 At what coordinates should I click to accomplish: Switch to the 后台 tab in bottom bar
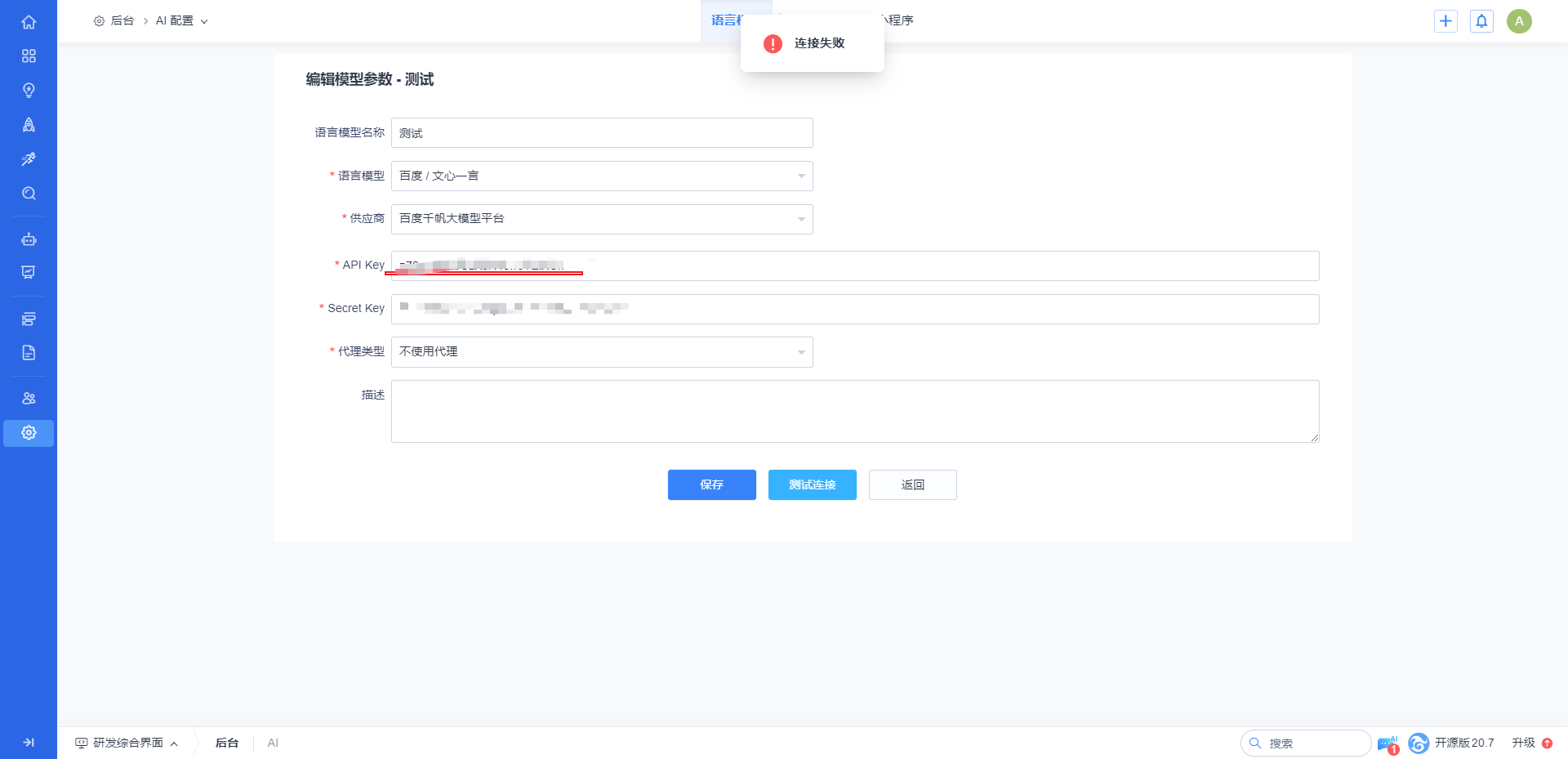click(x=227, y=743)
